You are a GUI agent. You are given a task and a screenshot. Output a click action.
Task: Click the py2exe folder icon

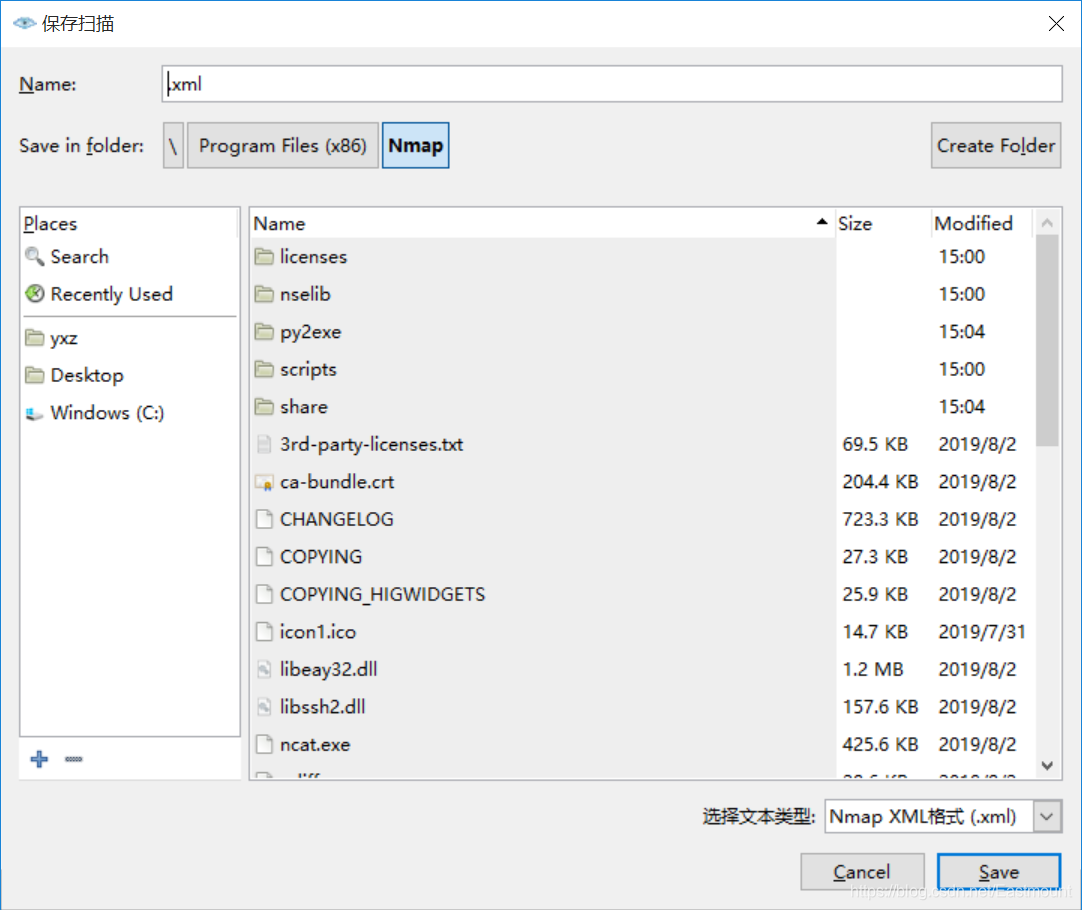click(x=264, y=332)
